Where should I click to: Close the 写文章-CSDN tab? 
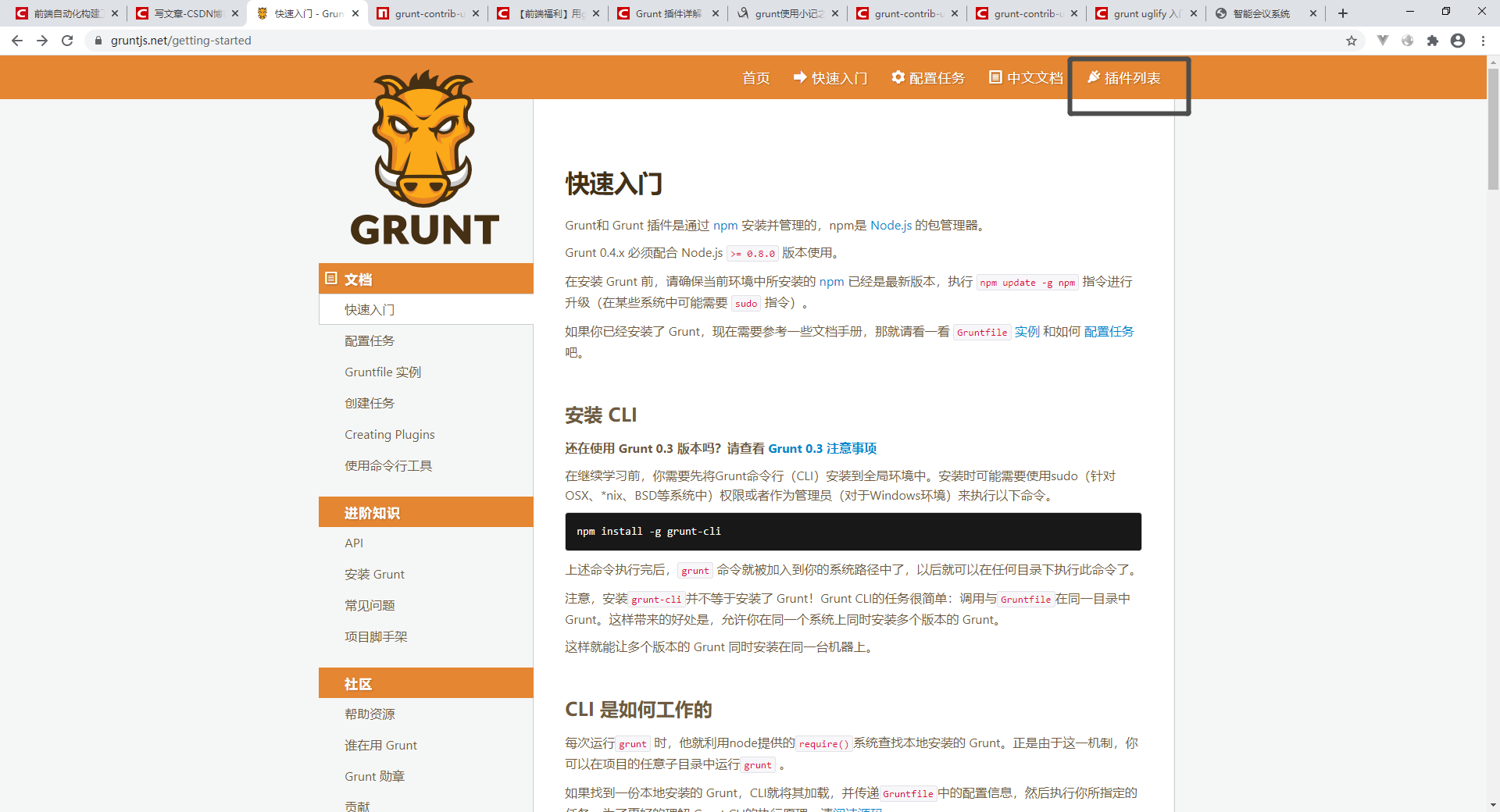[235, 13]
